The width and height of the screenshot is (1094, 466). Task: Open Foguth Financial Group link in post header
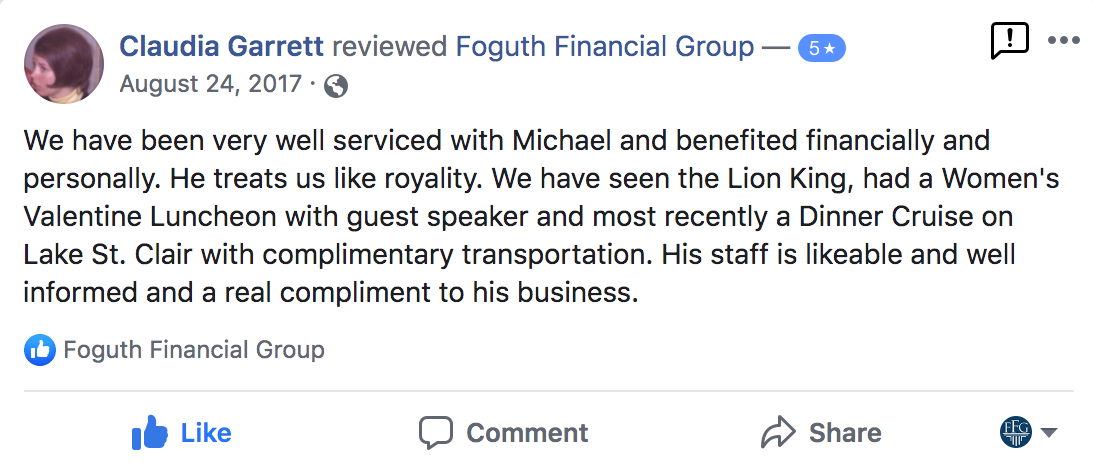pyautogui.click(x=604, y=46)
